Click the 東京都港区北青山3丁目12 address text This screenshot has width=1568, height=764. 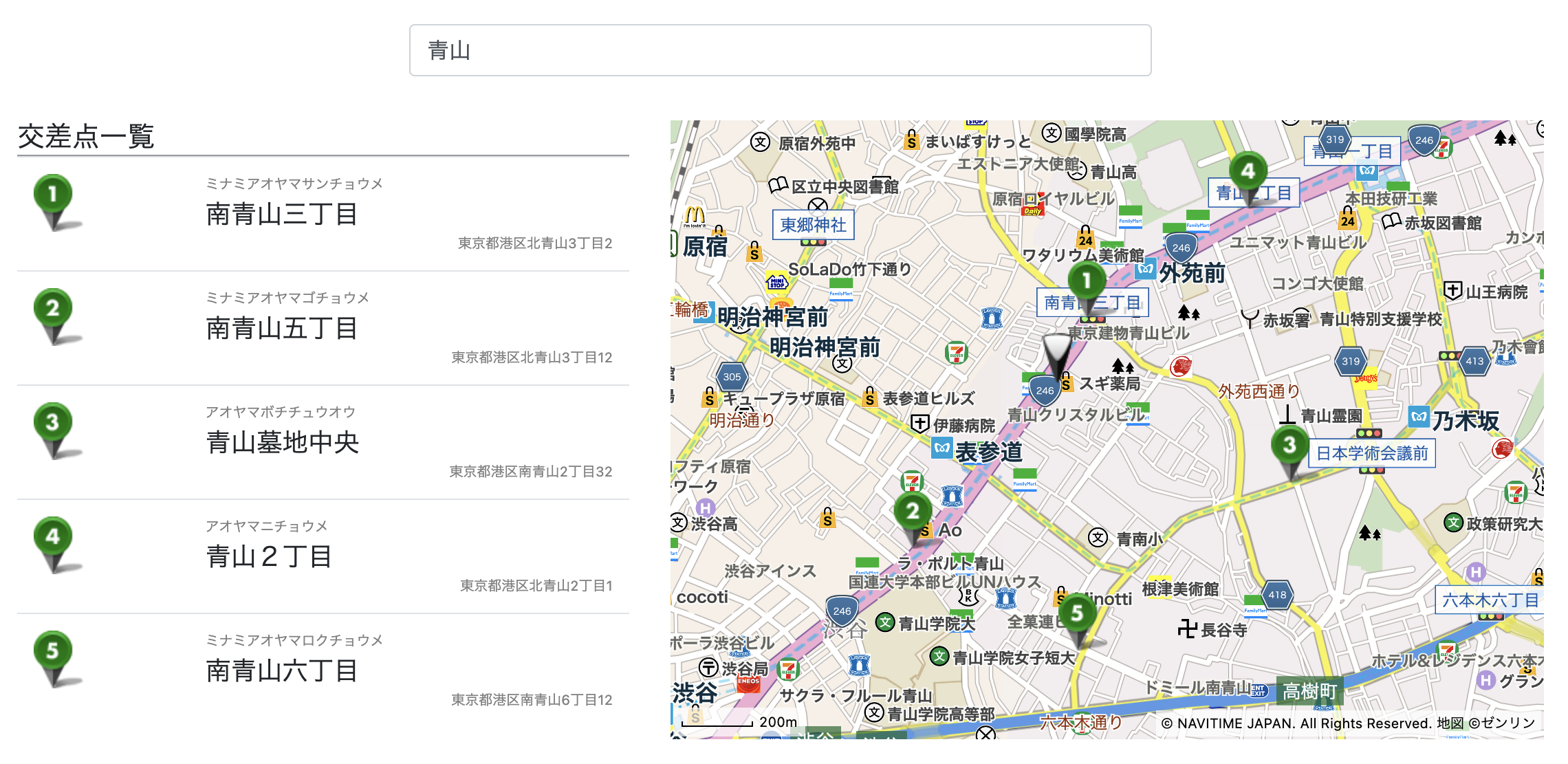pyautogui.click(x=532, y=357)
